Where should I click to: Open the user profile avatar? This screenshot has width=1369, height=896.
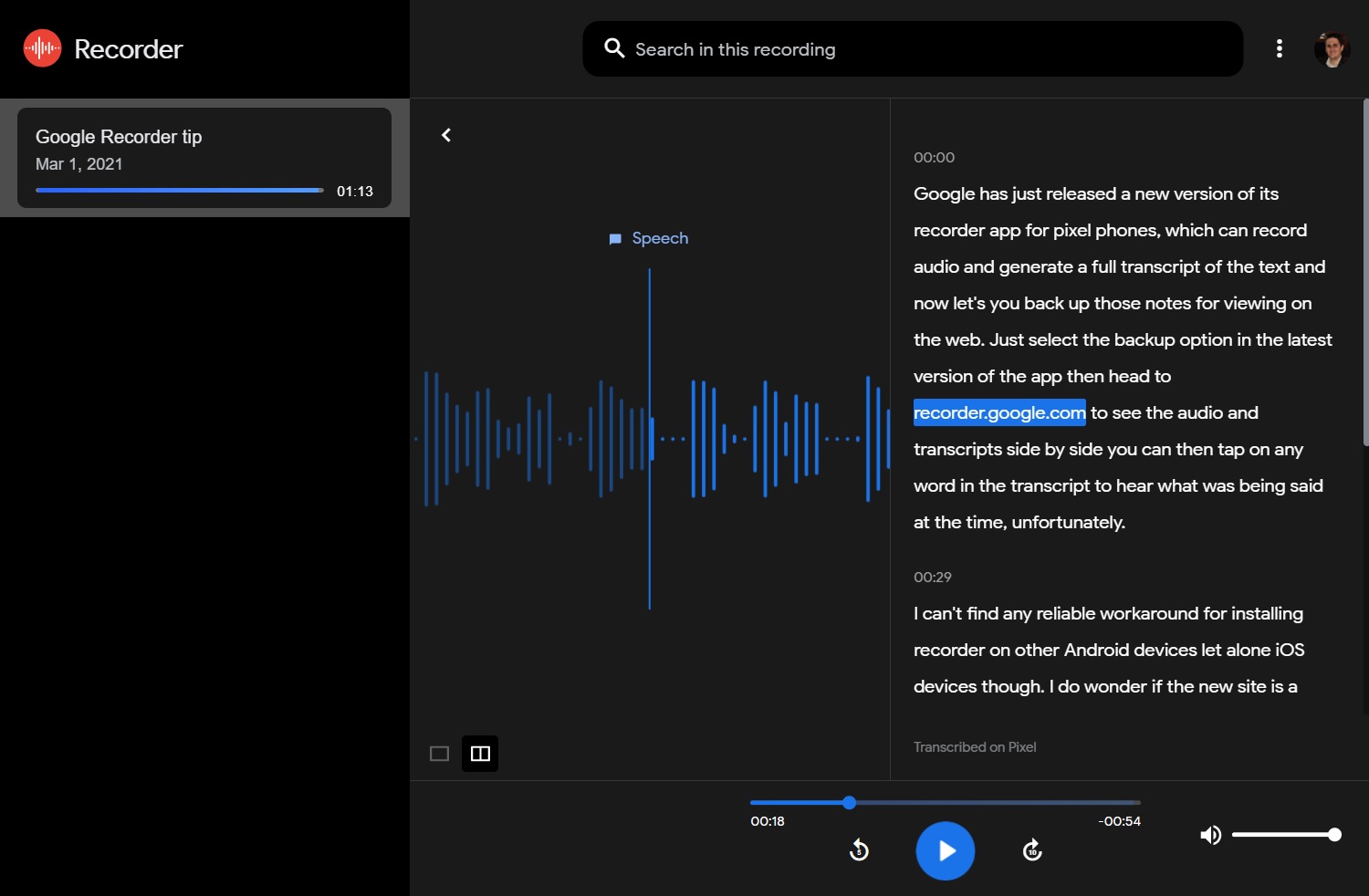click(x=1332, y=49)
